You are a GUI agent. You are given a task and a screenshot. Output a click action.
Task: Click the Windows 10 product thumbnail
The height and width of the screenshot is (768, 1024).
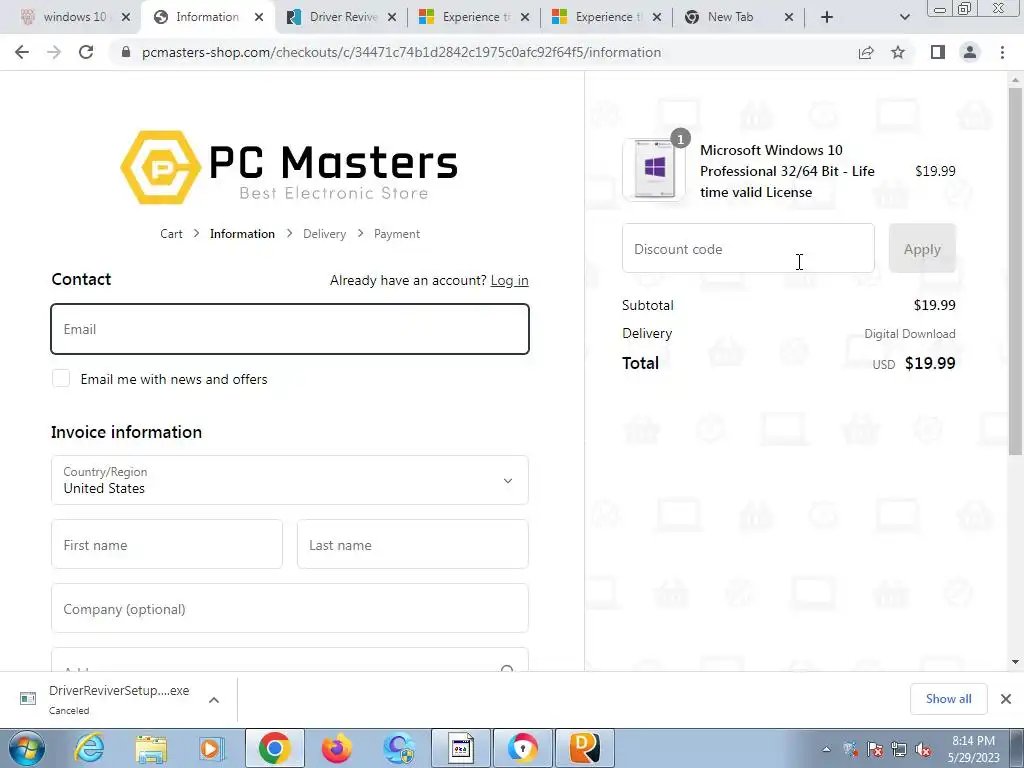pyautogui.click(x=654, y=170)
